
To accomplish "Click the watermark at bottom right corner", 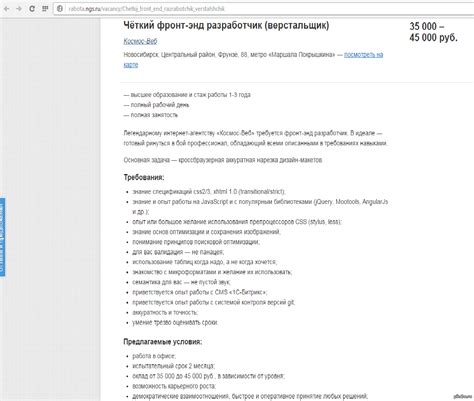I will [x=462, y=396].
